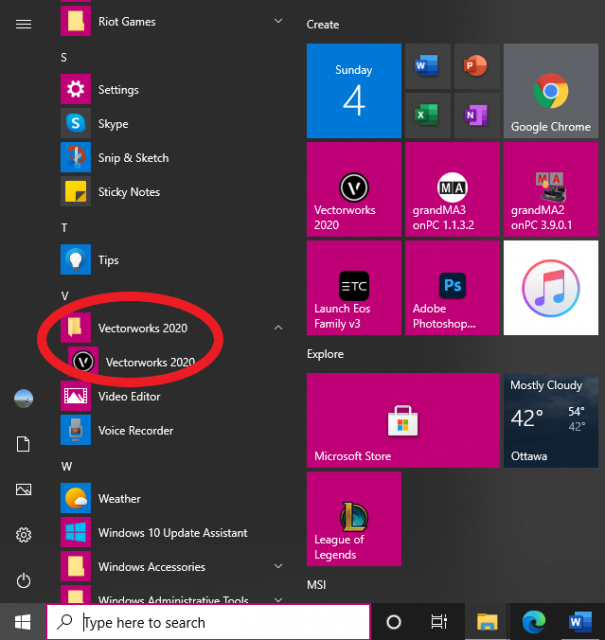Open the Vectorworks 2020 tile
This screenshot has height=640, width=605.
353,188
